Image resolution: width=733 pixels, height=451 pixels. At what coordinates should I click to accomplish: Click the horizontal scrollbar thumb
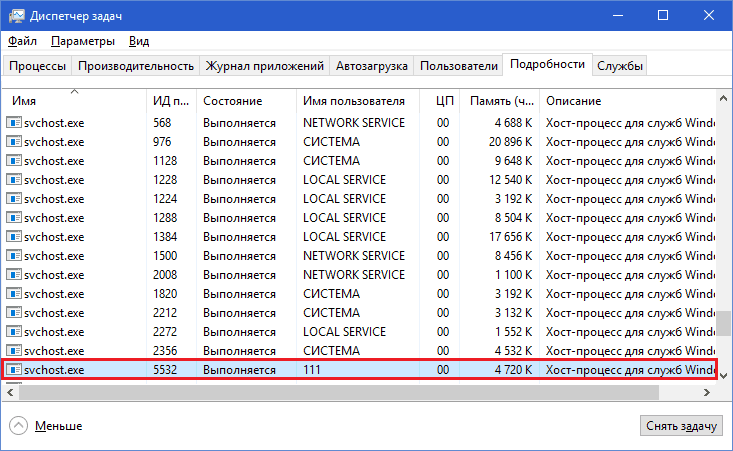(x=339, y=393)
